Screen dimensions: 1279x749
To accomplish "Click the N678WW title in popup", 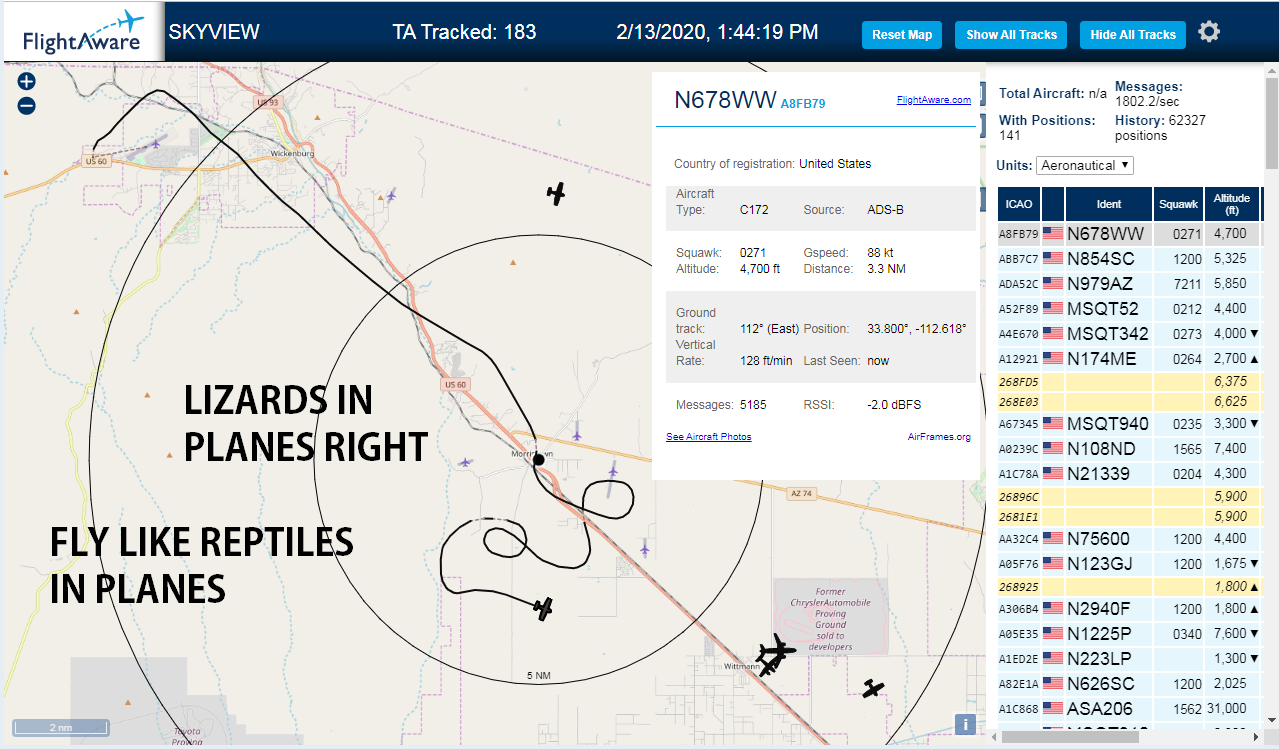I will point(725,101).
